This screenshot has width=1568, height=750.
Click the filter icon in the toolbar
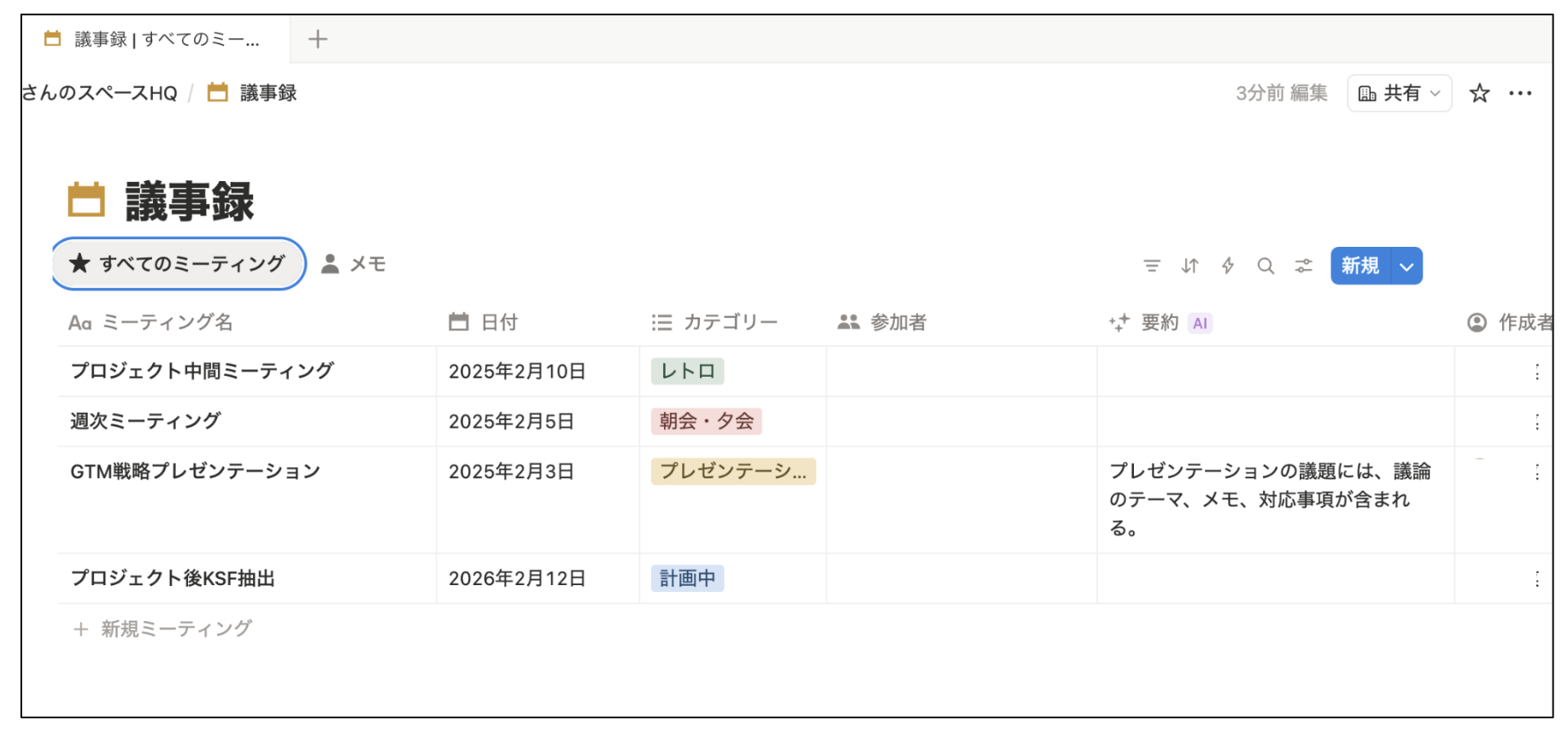[x=1152, y=266]
